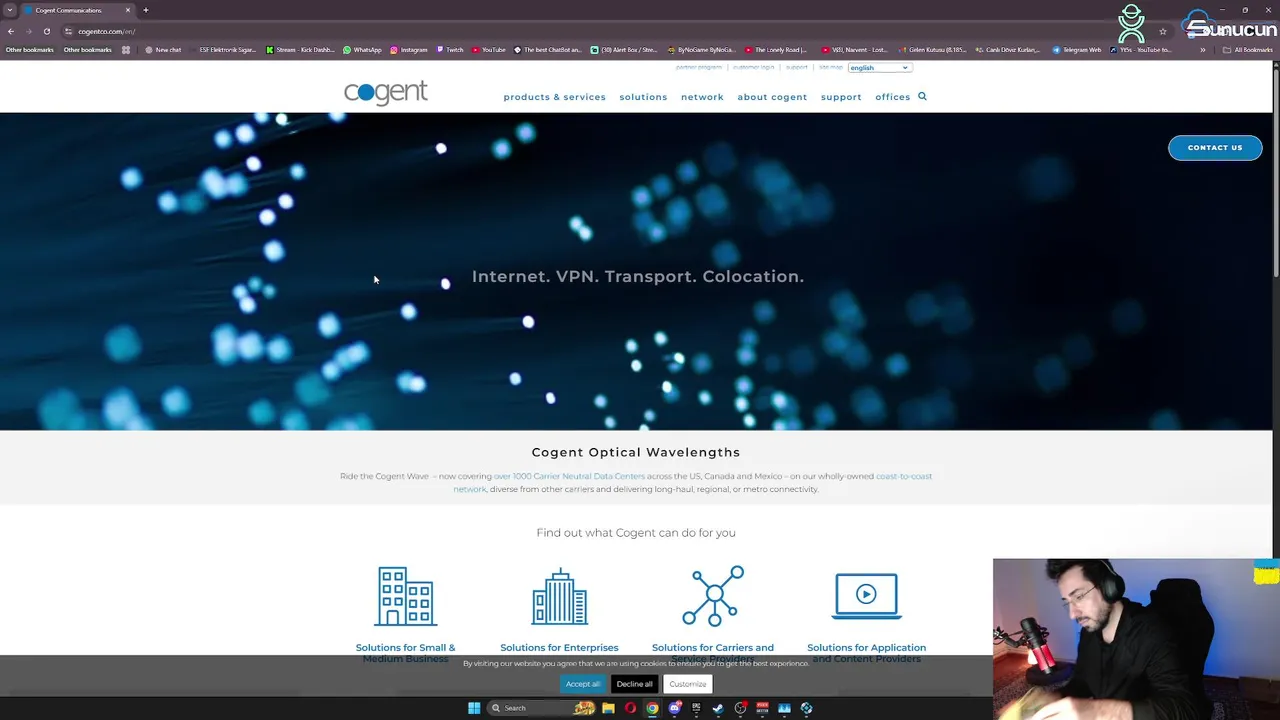Image resolution: width=1280 pixels, height=720 pixels.
Task: Decline all cookies
Action: click(x=634, y=684)
